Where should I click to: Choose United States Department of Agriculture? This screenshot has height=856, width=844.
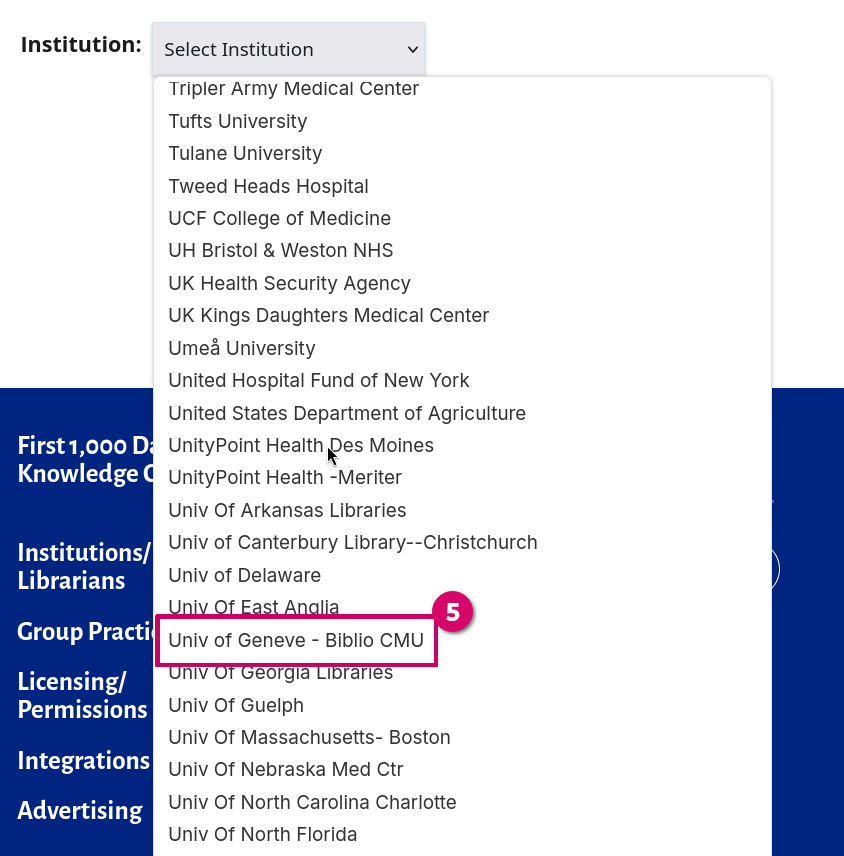click(x=347, y=413)
